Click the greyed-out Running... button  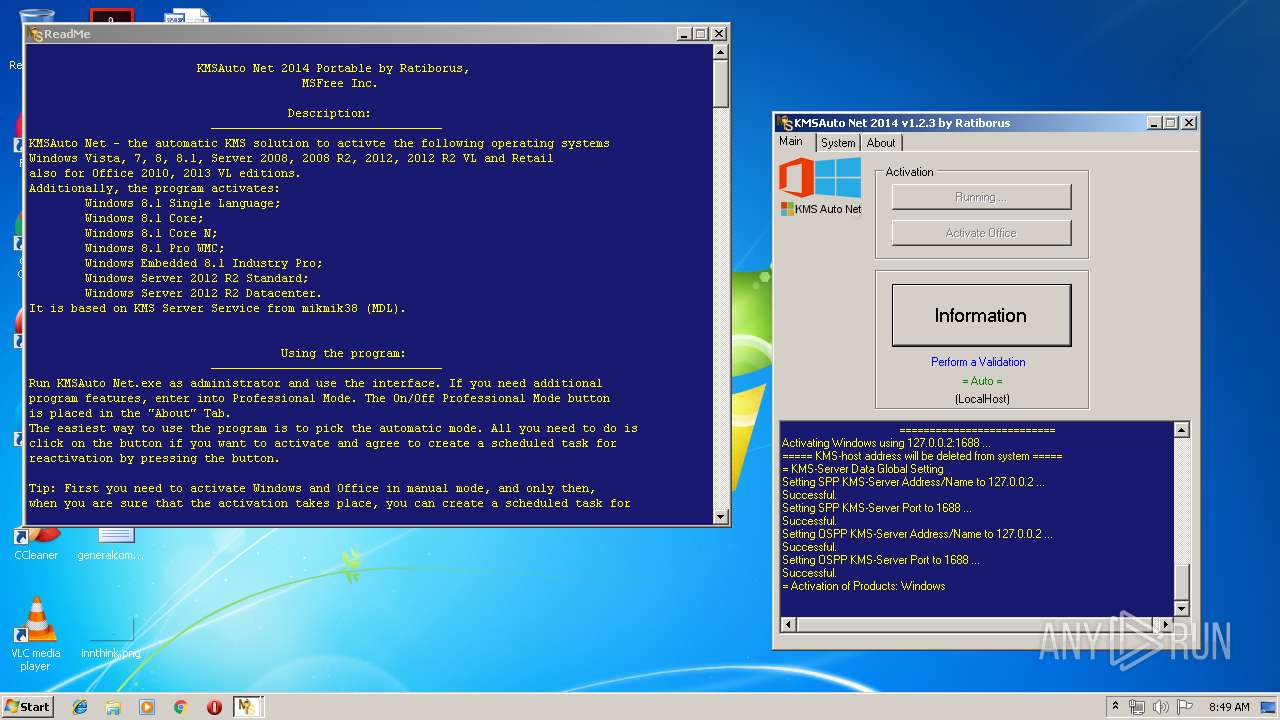(981, 197)
